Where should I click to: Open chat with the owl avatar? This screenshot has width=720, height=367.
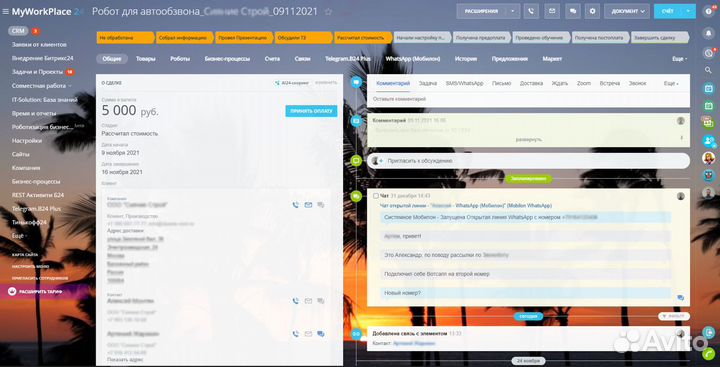709,175
